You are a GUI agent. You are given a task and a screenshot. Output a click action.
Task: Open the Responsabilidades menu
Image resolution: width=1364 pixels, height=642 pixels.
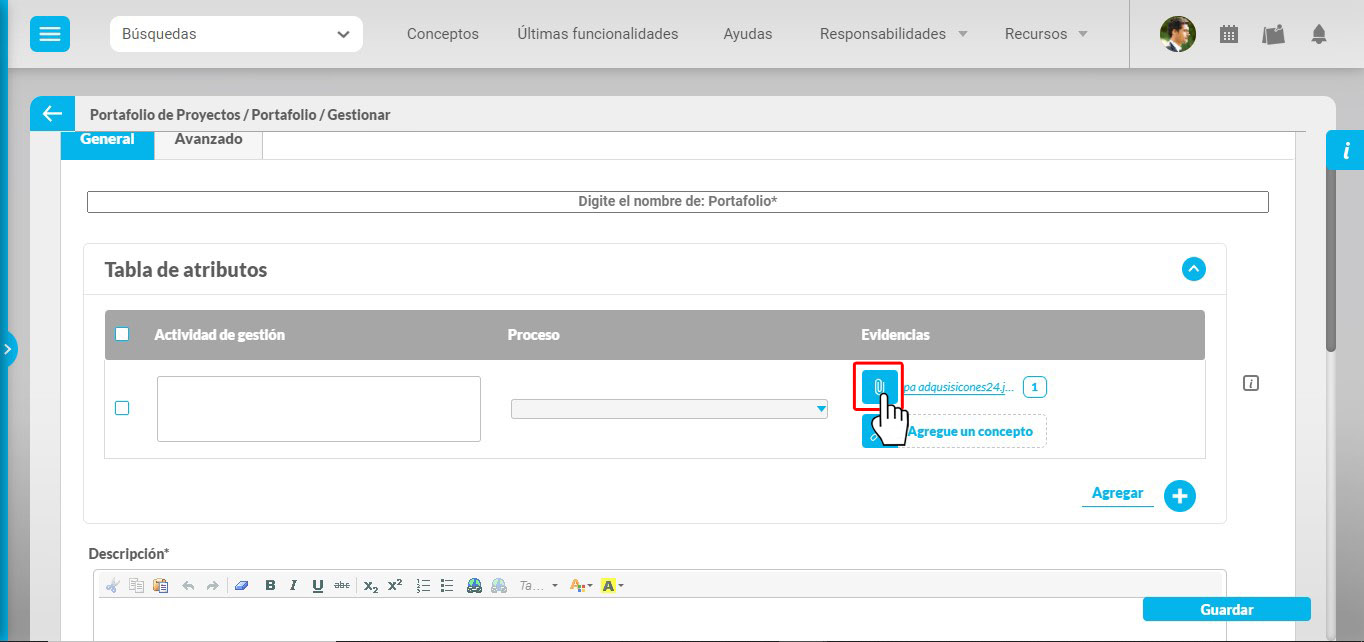893,34
